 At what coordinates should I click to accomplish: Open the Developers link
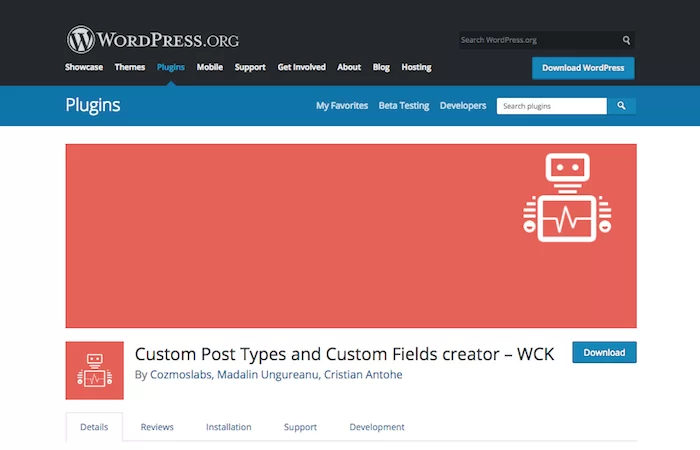point(463,106)
